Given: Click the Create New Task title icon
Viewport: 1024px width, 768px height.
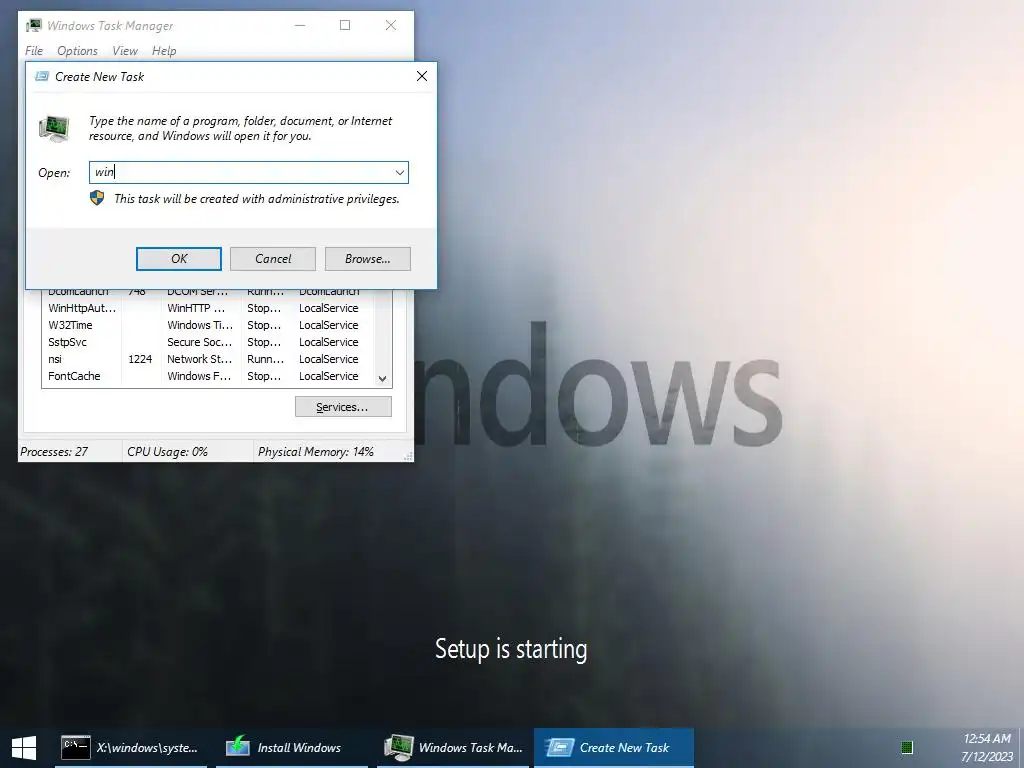Looking at the screenshot, I should (x=42, y=76).
